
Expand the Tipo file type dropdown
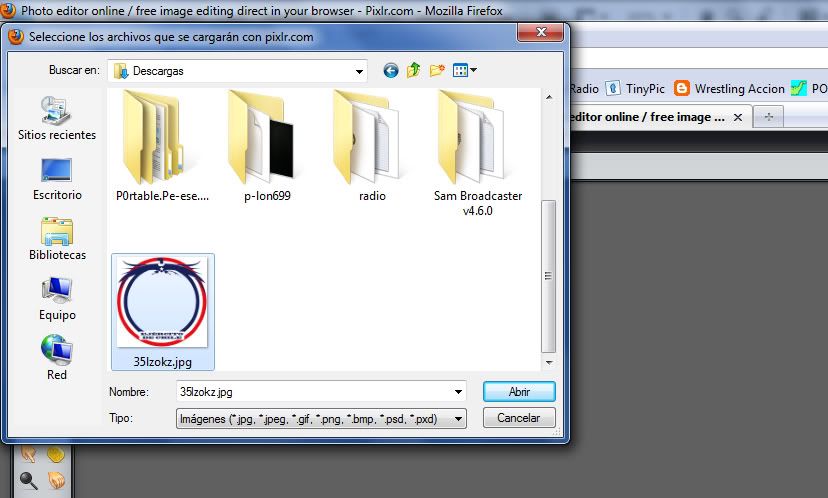point(458,418)
